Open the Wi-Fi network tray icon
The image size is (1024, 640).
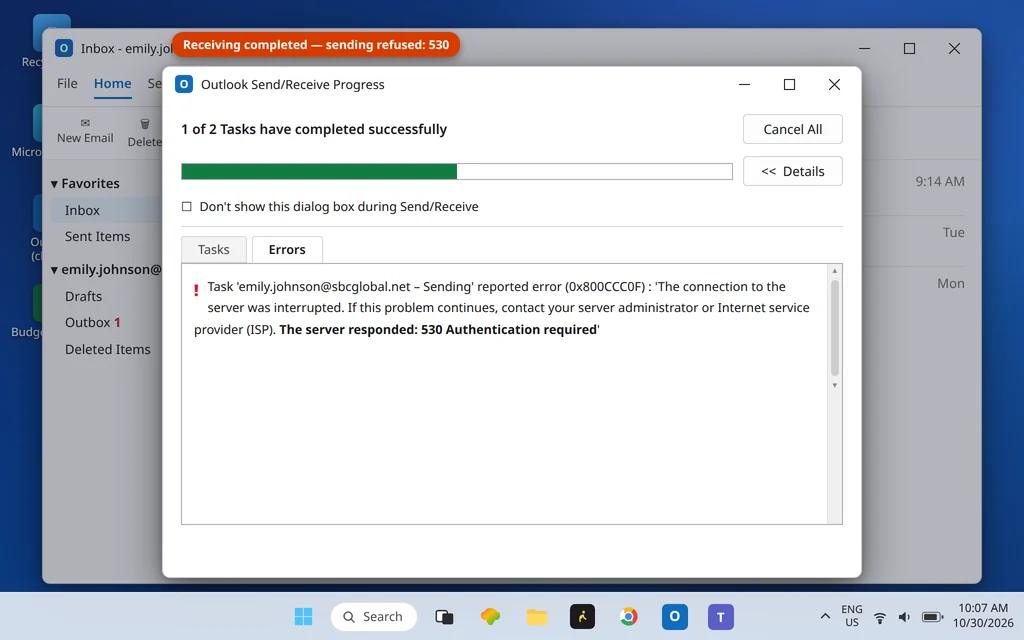880,617
